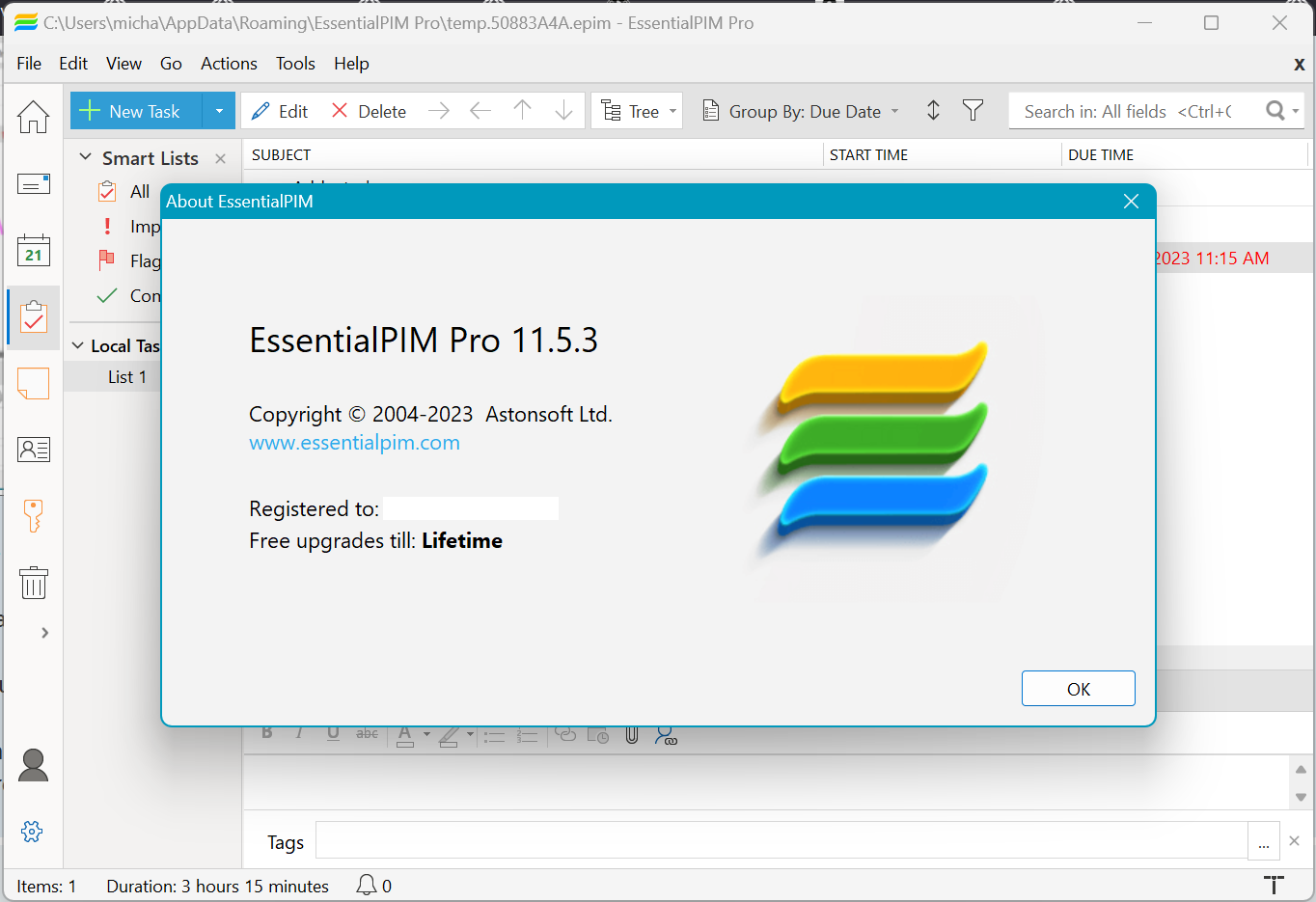Click the text size T icon in status bar
Viewport: 1316px width, 902px height.
pyautogui.click(x=1274, y=885)
